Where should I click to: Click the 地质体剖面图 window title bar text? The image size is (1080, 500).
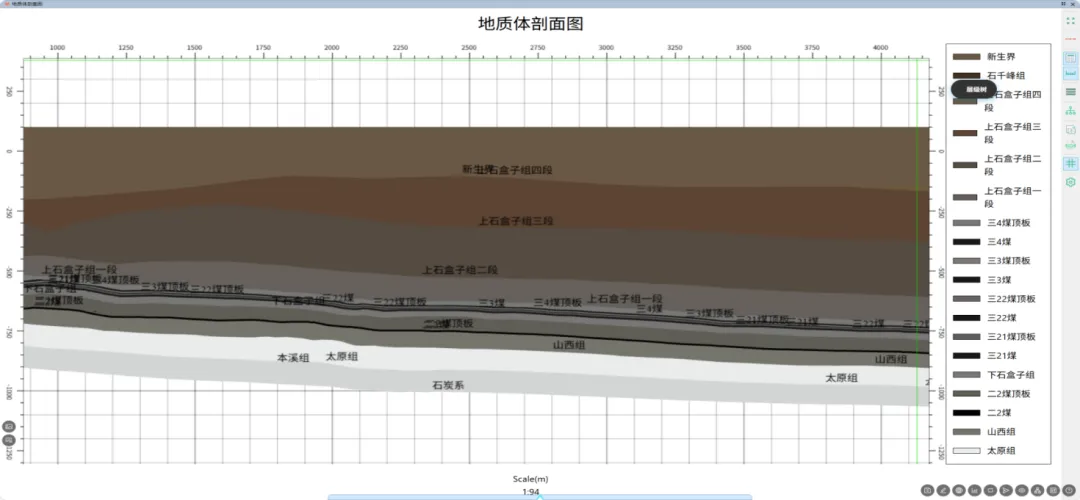pyautogui.click(x=28, y=3)
